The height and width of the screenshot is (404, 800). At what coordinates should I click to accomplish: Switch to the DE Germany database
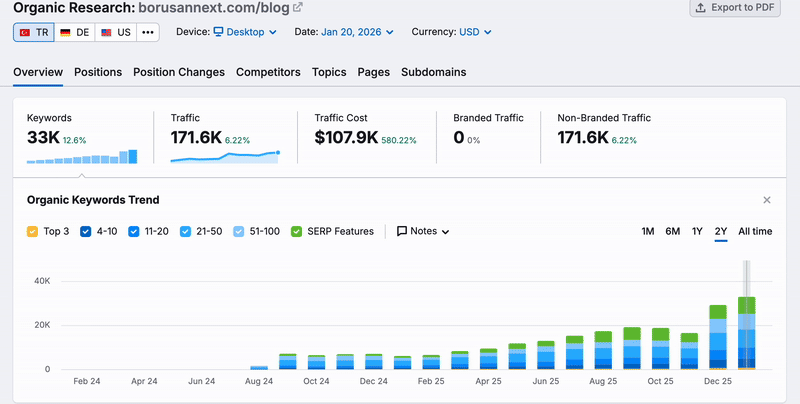pyautogui.click(x=75, y=32)
